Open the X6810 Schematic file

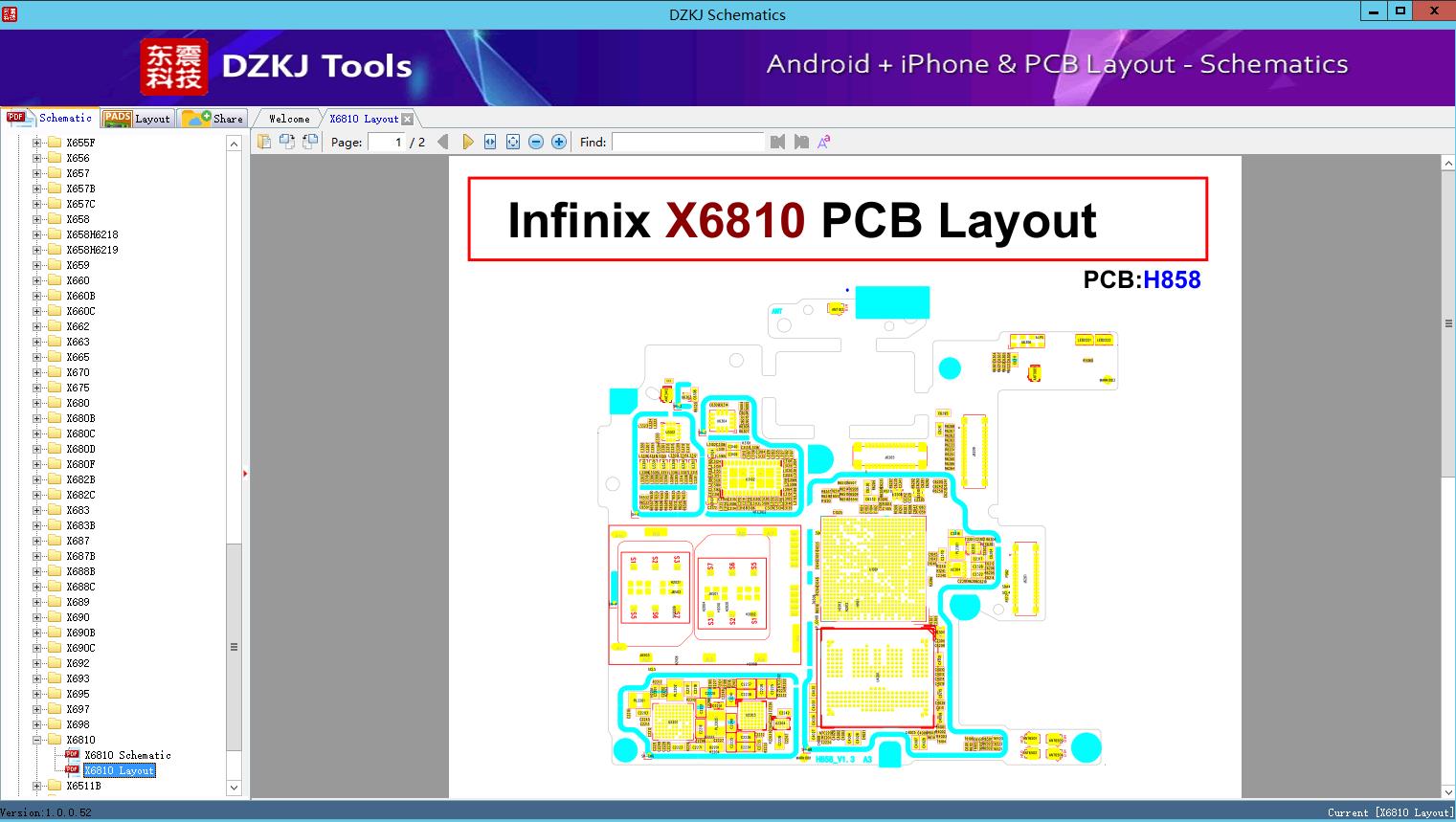[x=127, y=755]
